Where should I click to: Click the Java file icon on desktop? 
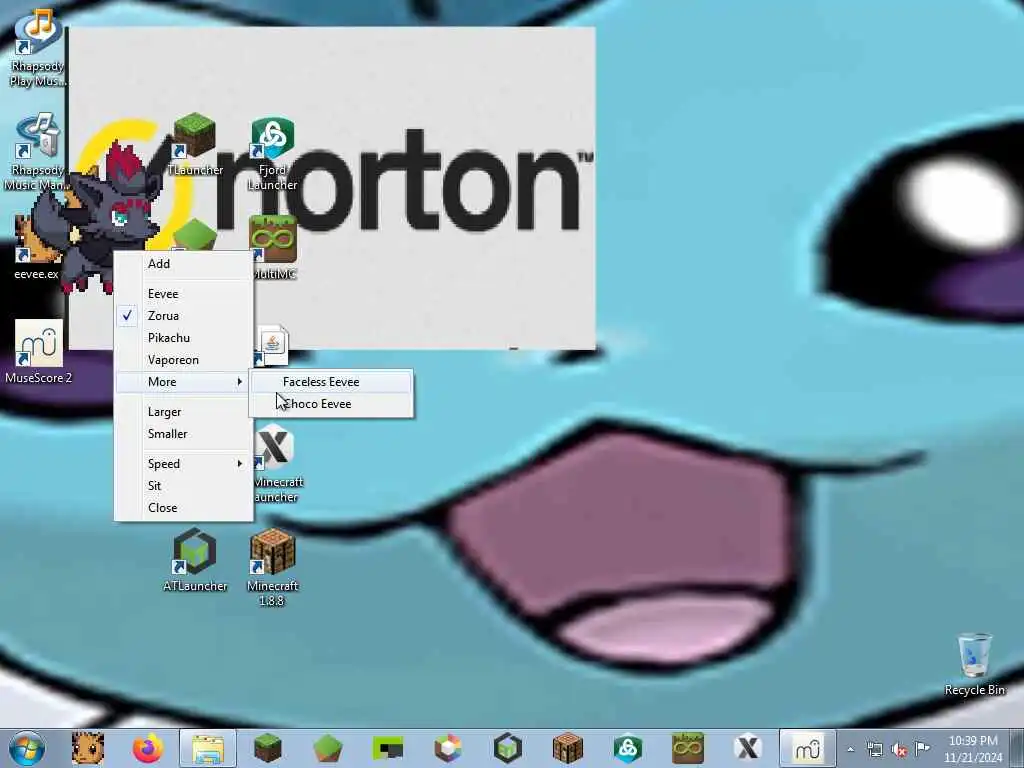(x=272, y=345)
